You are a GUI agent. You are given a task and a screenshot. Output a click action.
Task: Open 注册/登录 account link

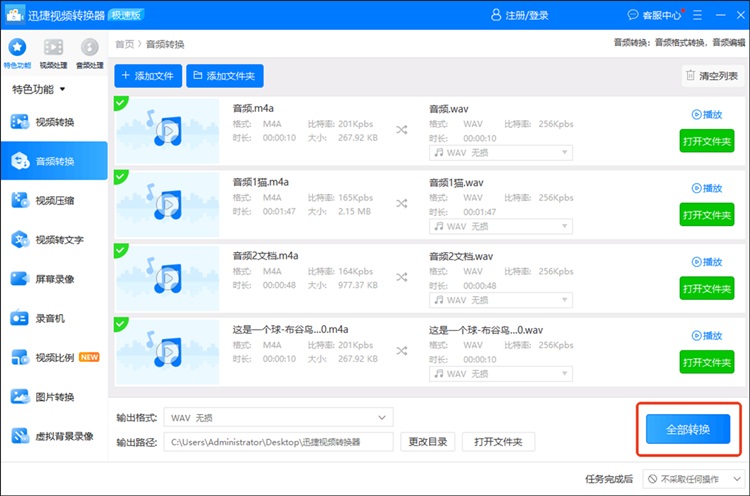(519, 15)
